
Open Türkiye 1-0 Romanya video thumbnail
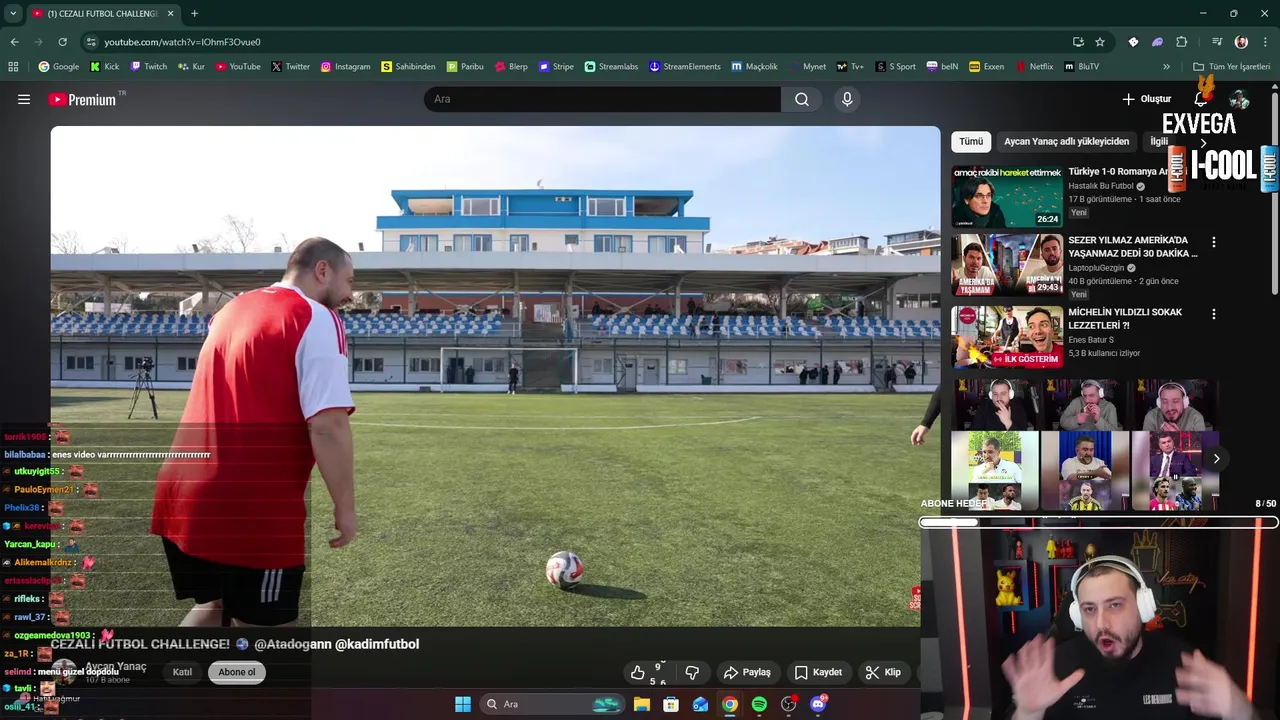pos(1007,197)
